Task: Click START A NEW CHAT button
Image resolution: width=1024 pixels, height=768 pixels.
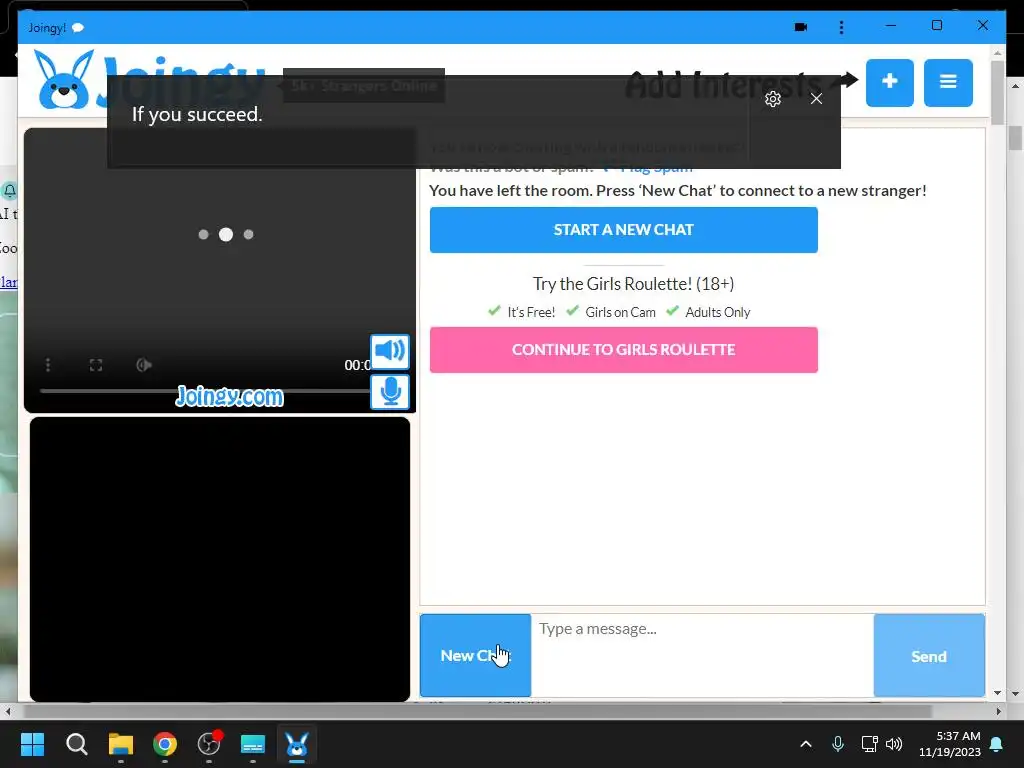Action: coord(624,230)
